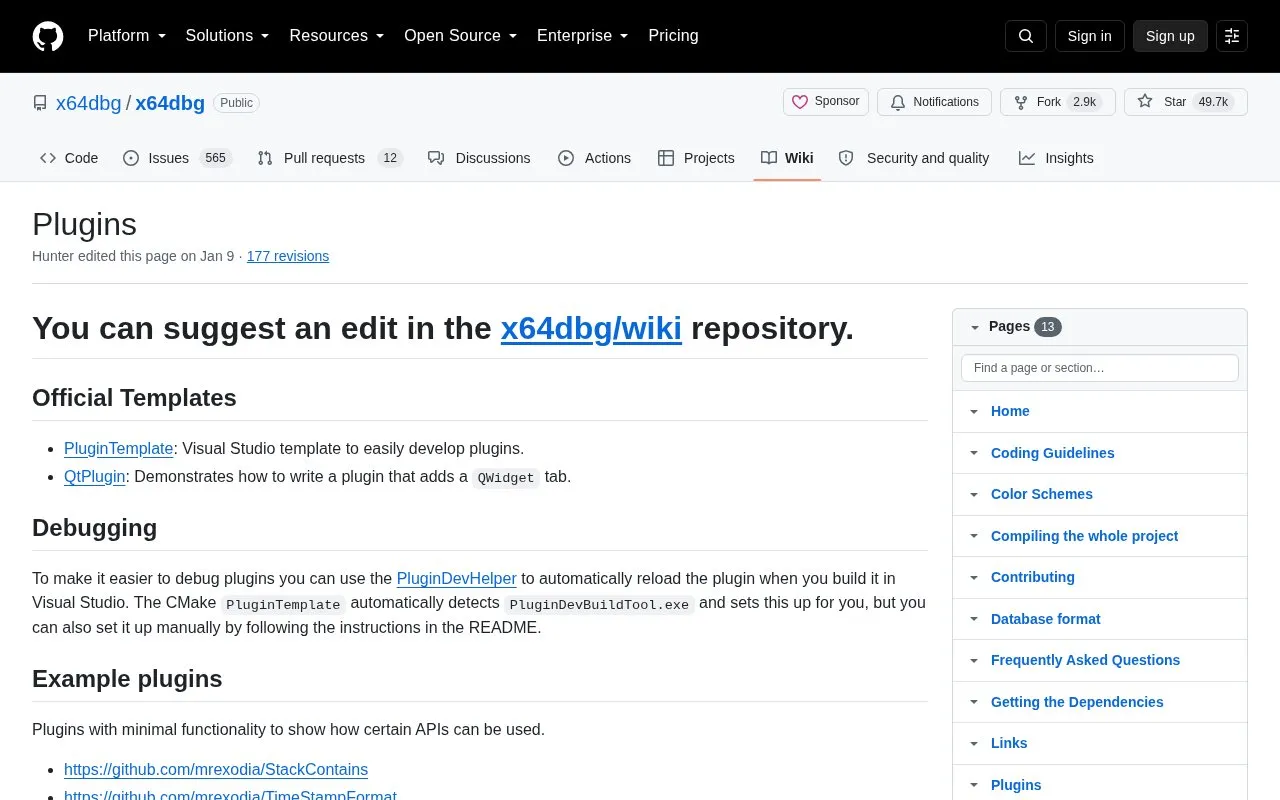Expand the Resources menu

[337, 36]
